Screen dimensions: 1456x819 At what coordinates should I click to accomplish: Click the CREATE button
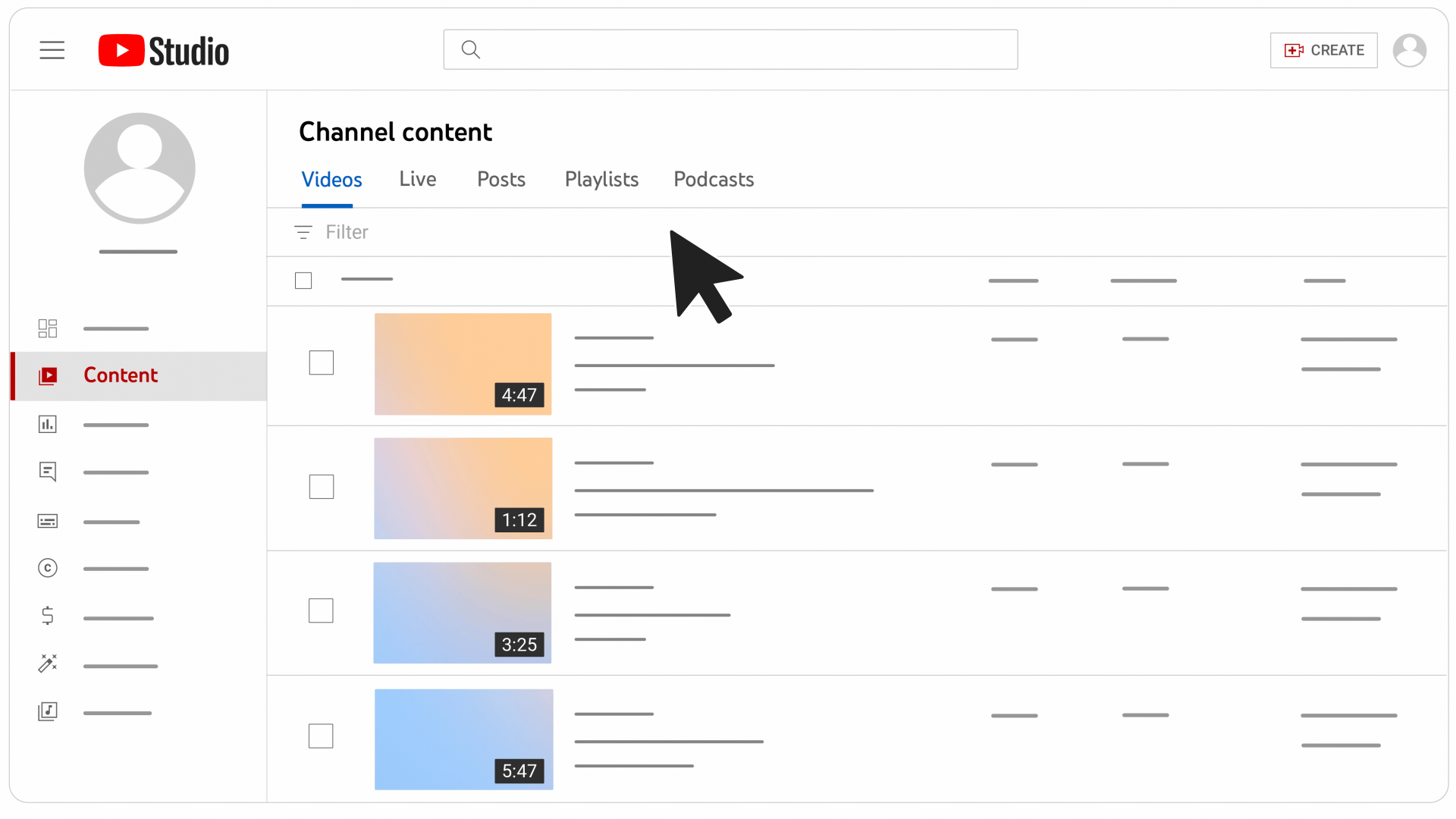click(x=1323, y=50)
